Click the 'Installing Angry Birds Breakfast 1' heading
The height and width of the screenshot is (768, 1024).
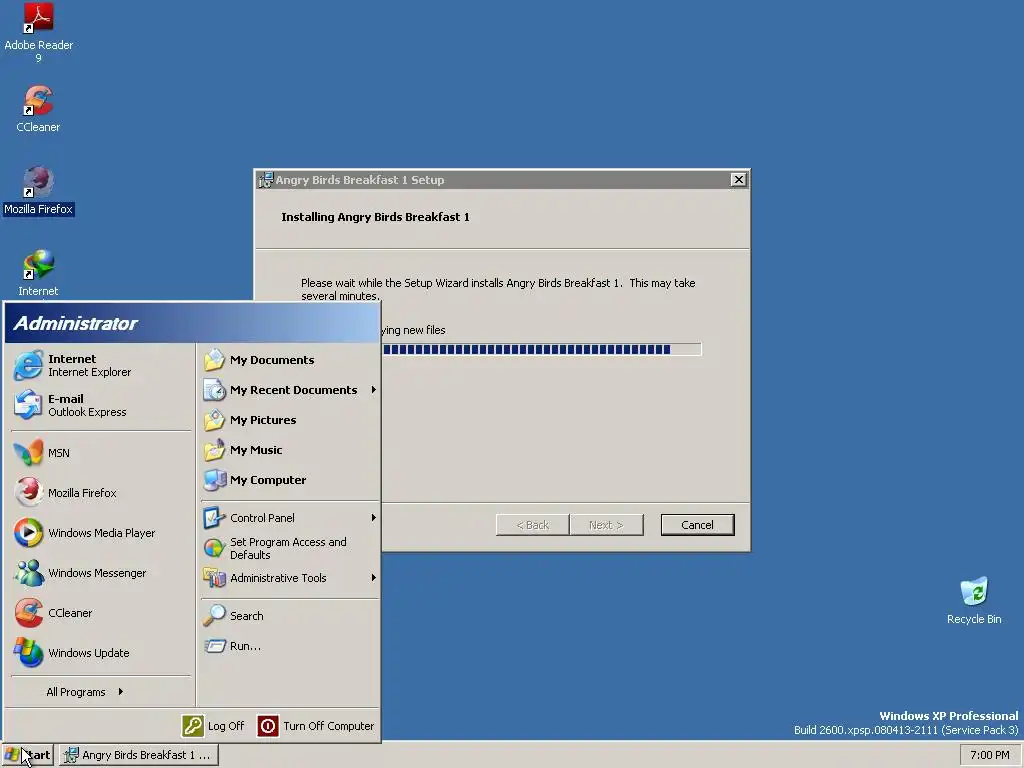click(x=376, y=217)
